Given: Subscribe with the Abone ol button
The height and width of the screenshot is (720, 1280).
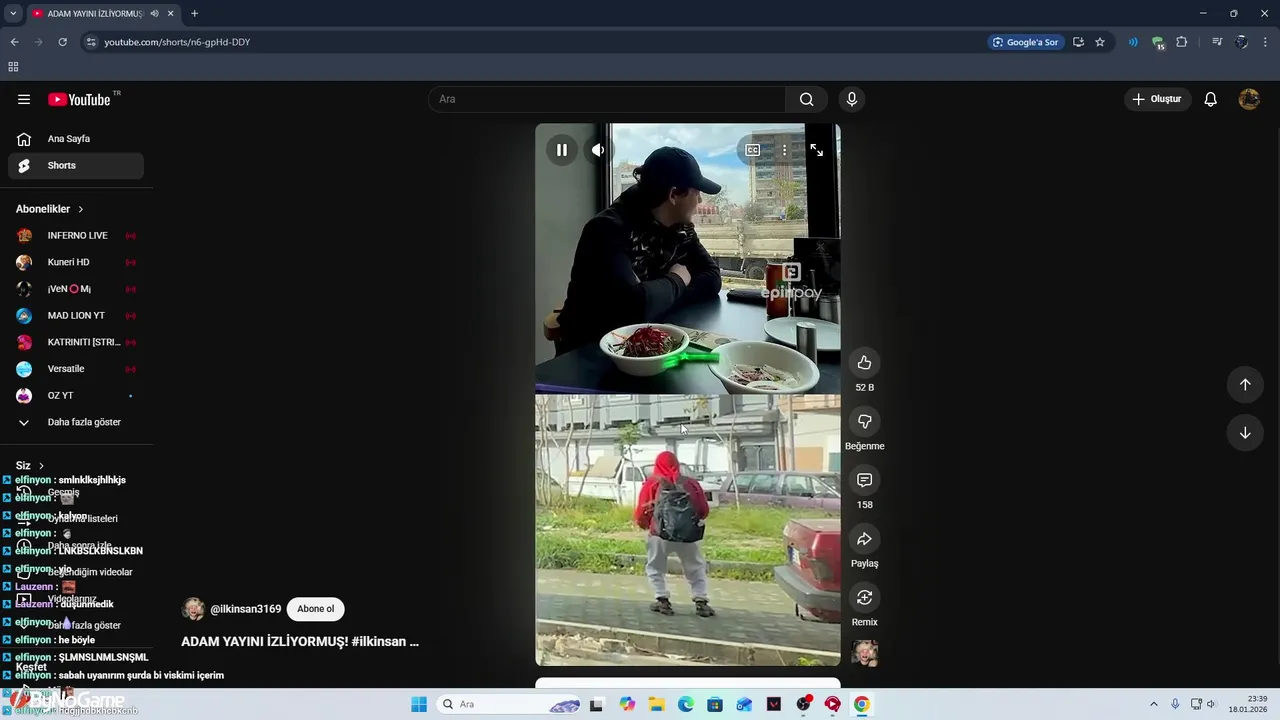Looking at the screenshot, I should coord(315,609).
